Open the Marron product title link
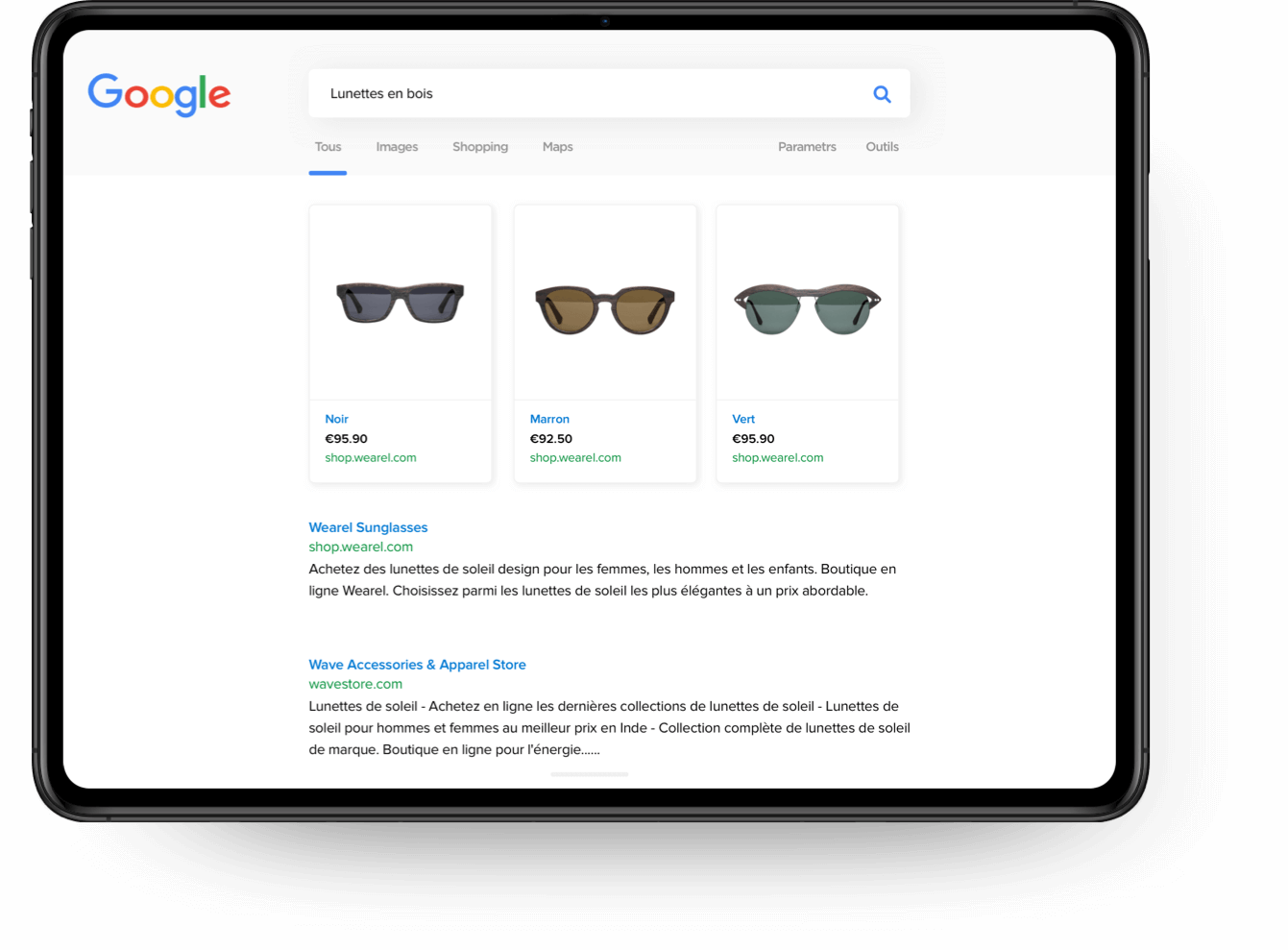Screen dimensions: 1288x950 click(549, 419)
